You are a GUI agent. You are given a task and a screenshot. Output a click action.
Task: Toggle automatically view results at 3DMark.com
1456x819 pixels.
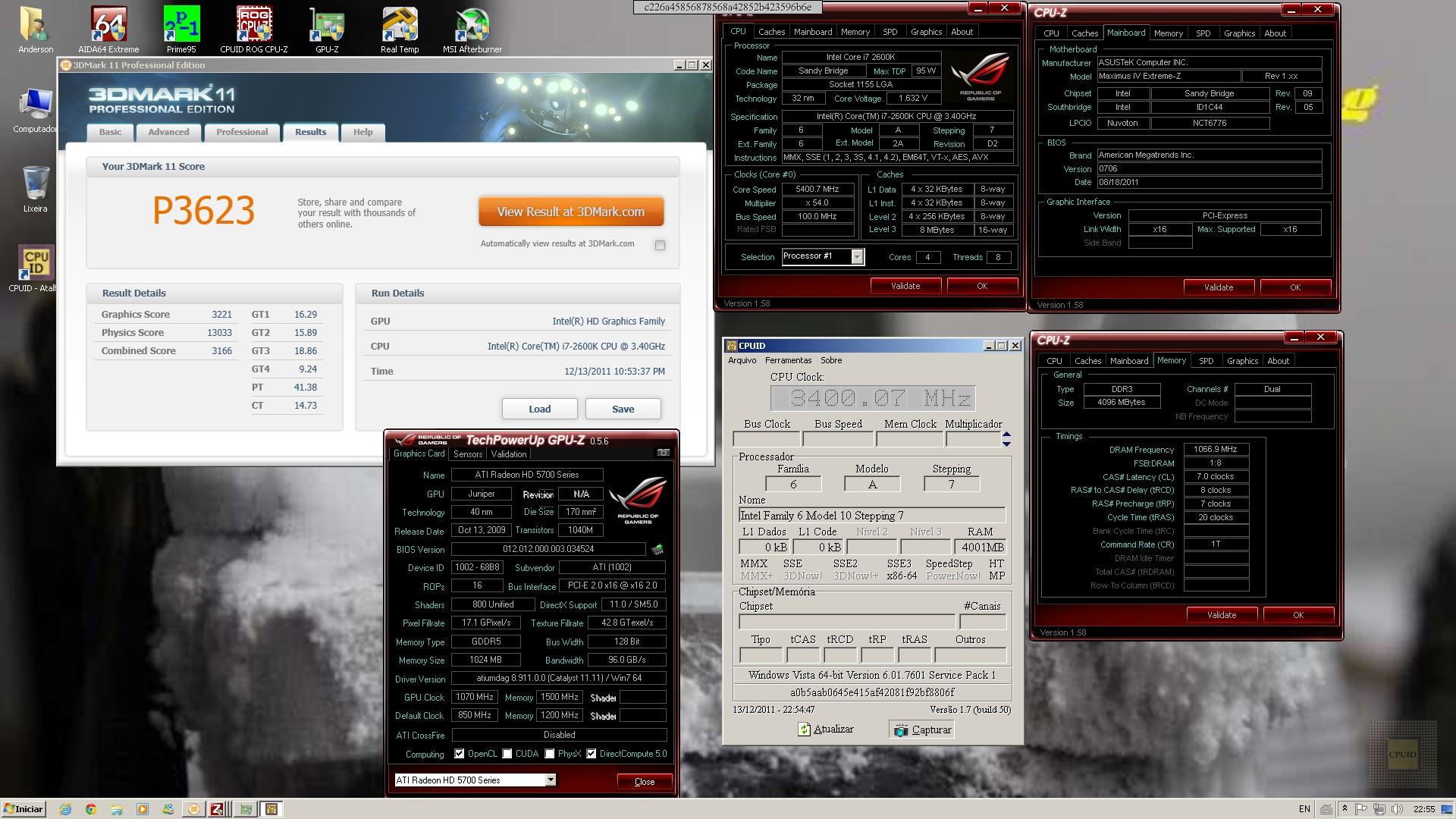click(660, 245)
